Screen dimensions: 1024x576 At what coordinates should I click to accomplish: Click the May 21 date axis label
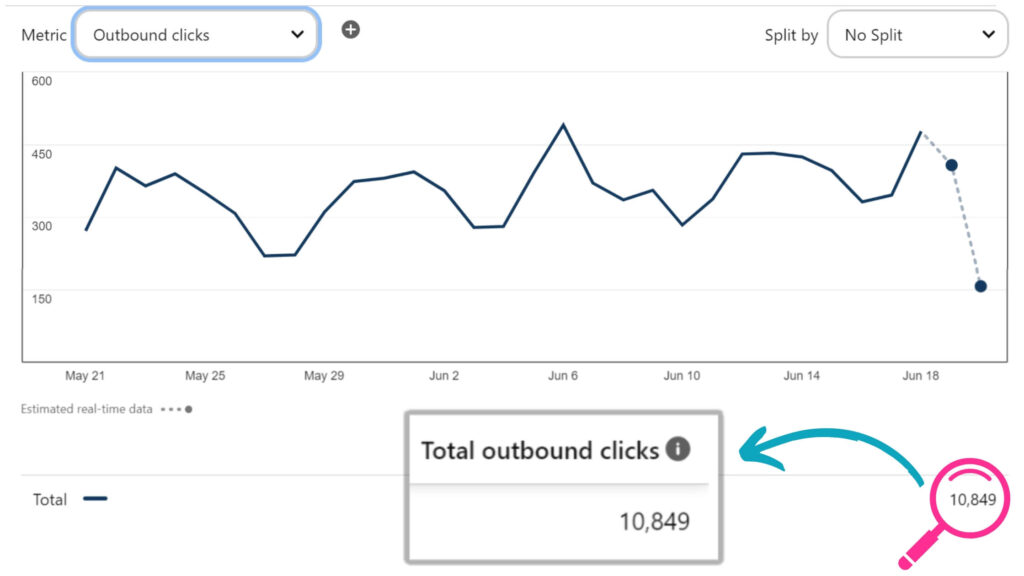[x=85, y=376]
